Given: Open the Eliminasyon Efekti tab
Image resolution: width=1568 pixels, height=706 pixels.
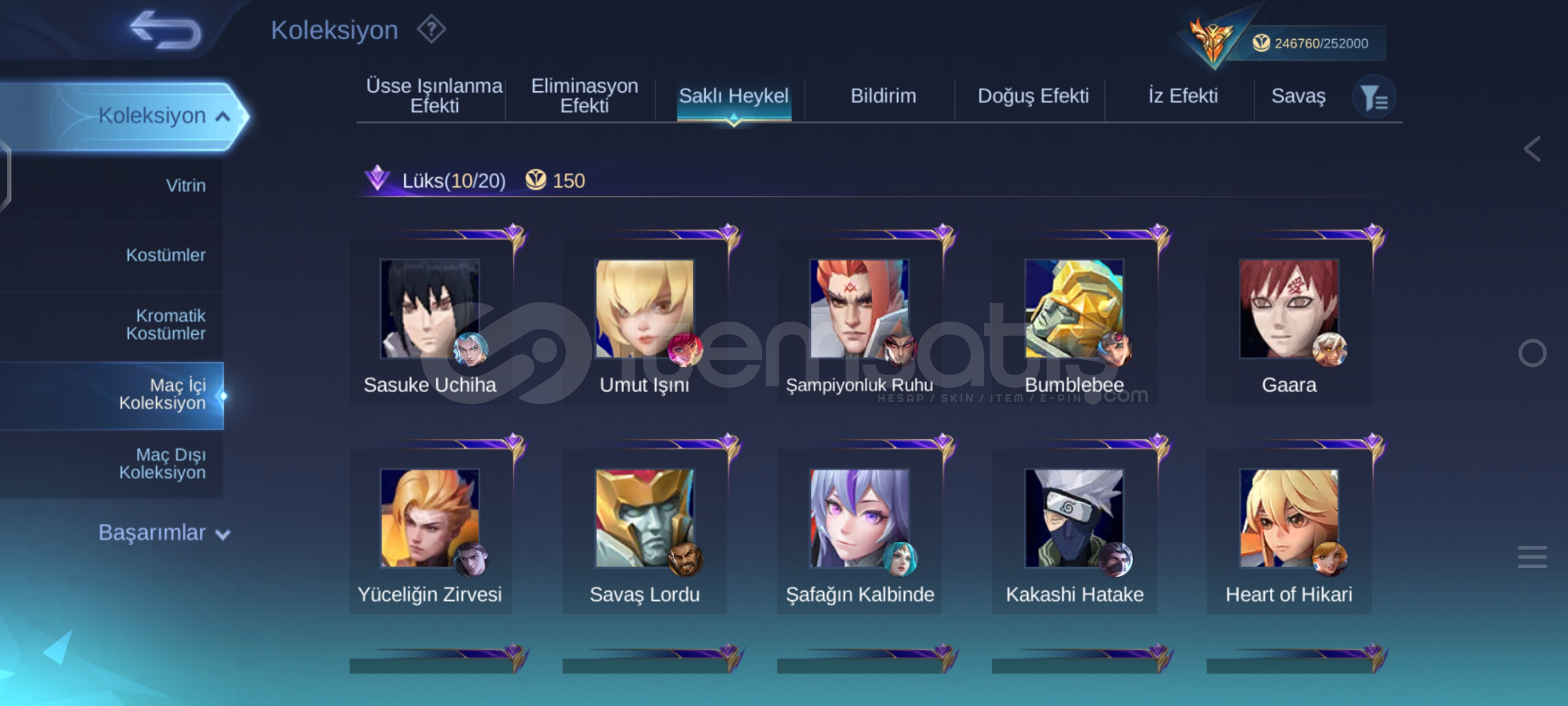Looking at the screenshot, I should point(584,96).
